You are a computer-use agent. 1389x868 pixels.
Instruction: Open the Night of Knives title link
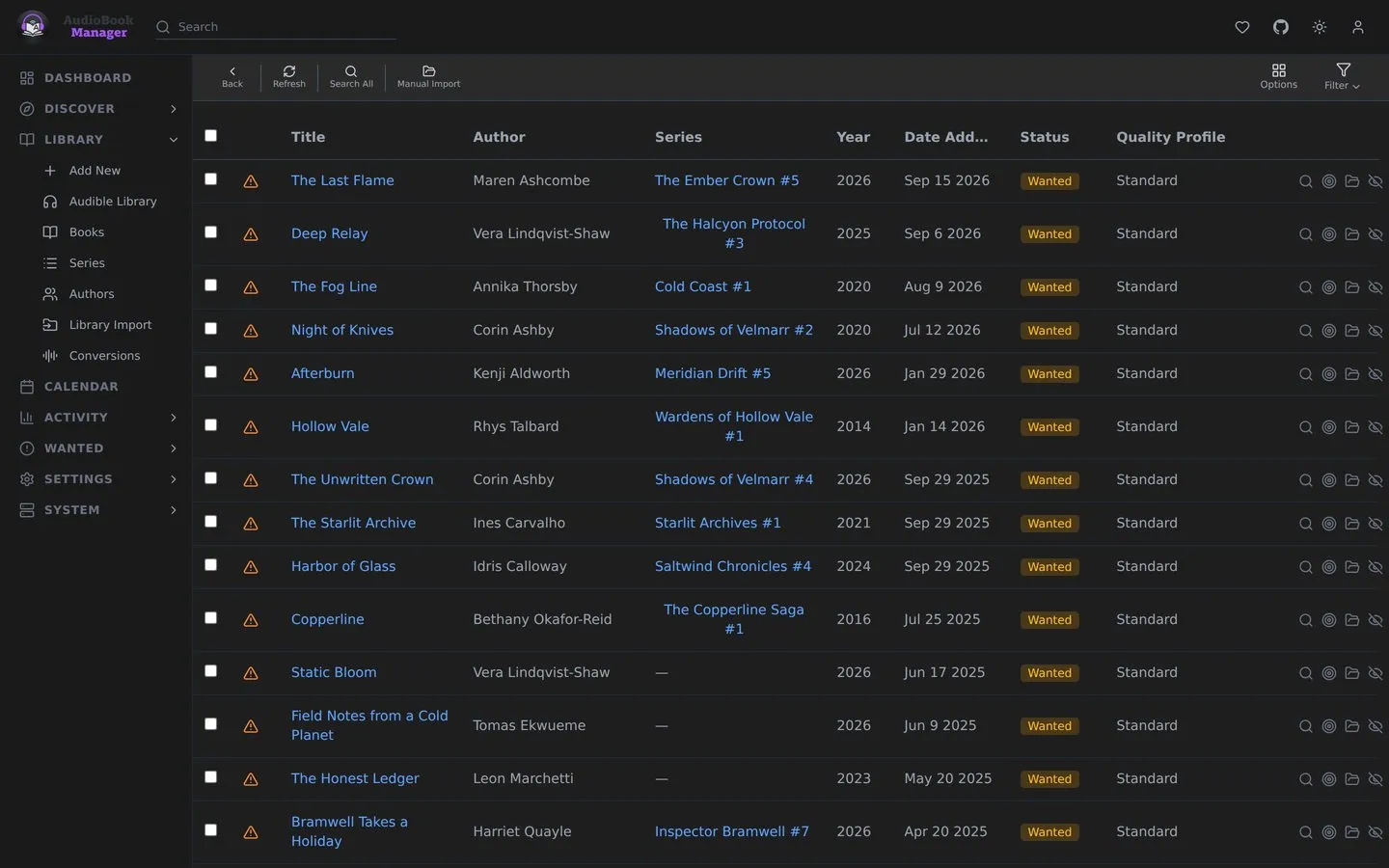pos(342,330)
